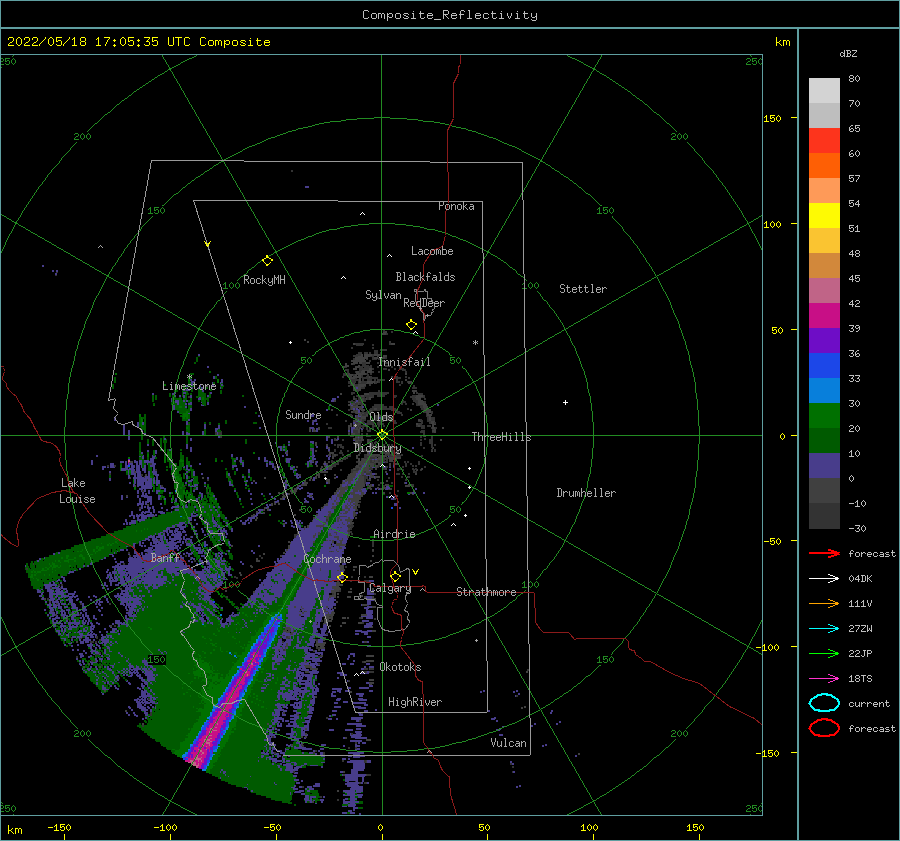900x841 pixels.
Task: Click the RedDeer city label
Action: tap(424, 303)
